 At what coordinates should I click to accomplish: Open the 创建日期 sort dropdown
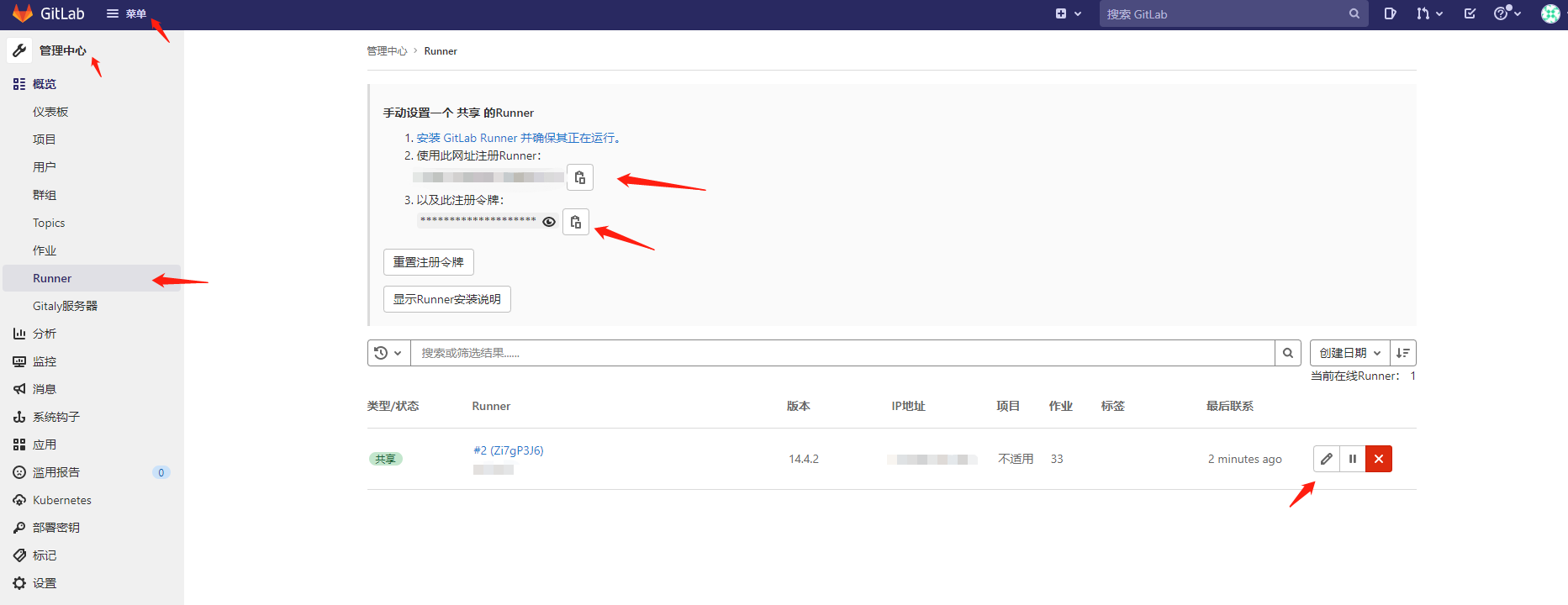(x=1349, y=353)
